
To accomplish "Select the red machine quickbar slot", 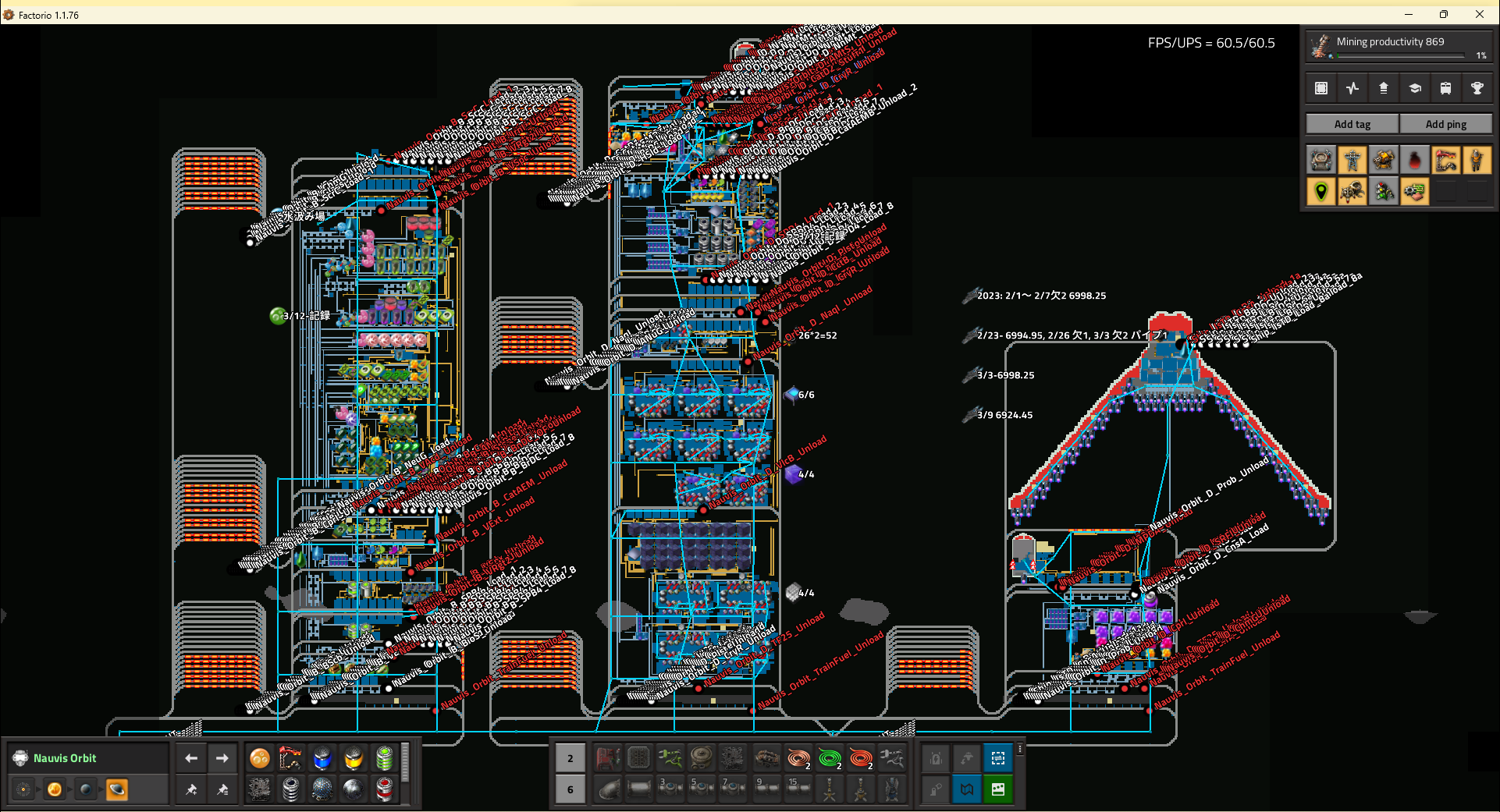I will point(608,757).
